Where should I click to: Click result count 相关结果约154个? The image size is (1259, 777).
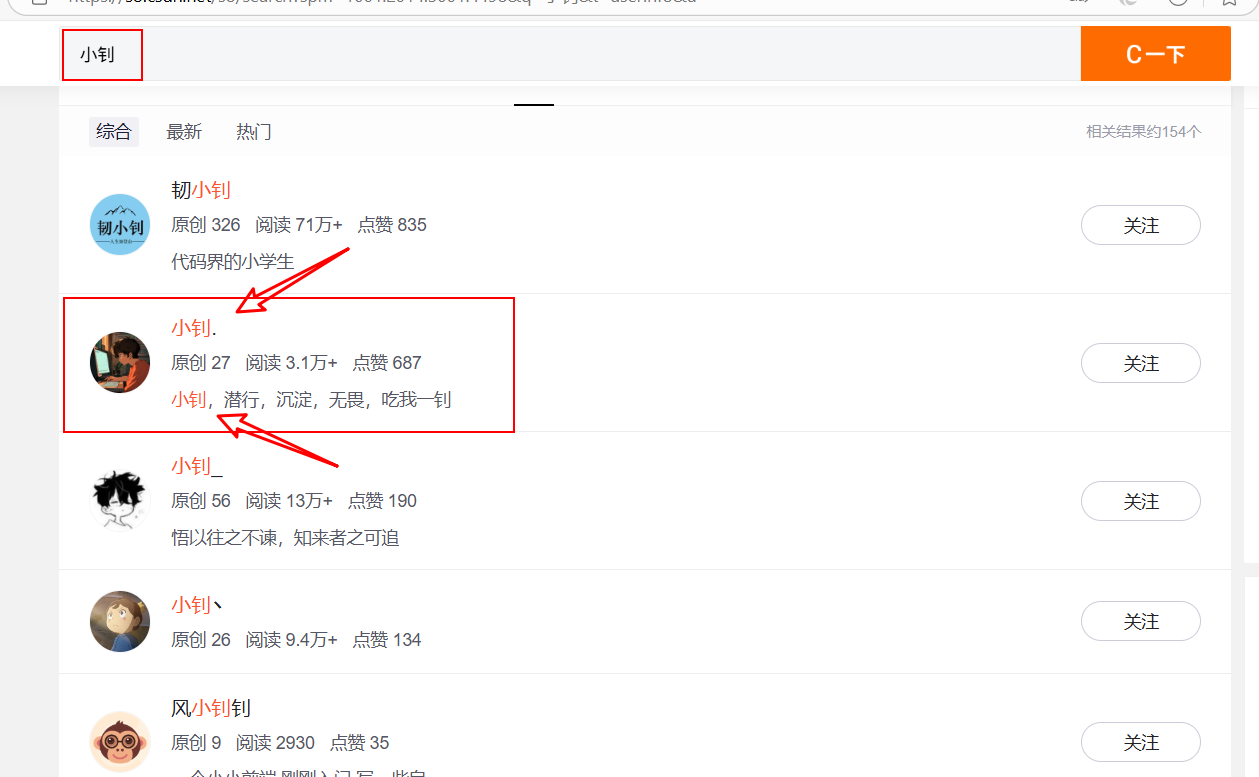pyautogui.click(x=1144, y=132)
